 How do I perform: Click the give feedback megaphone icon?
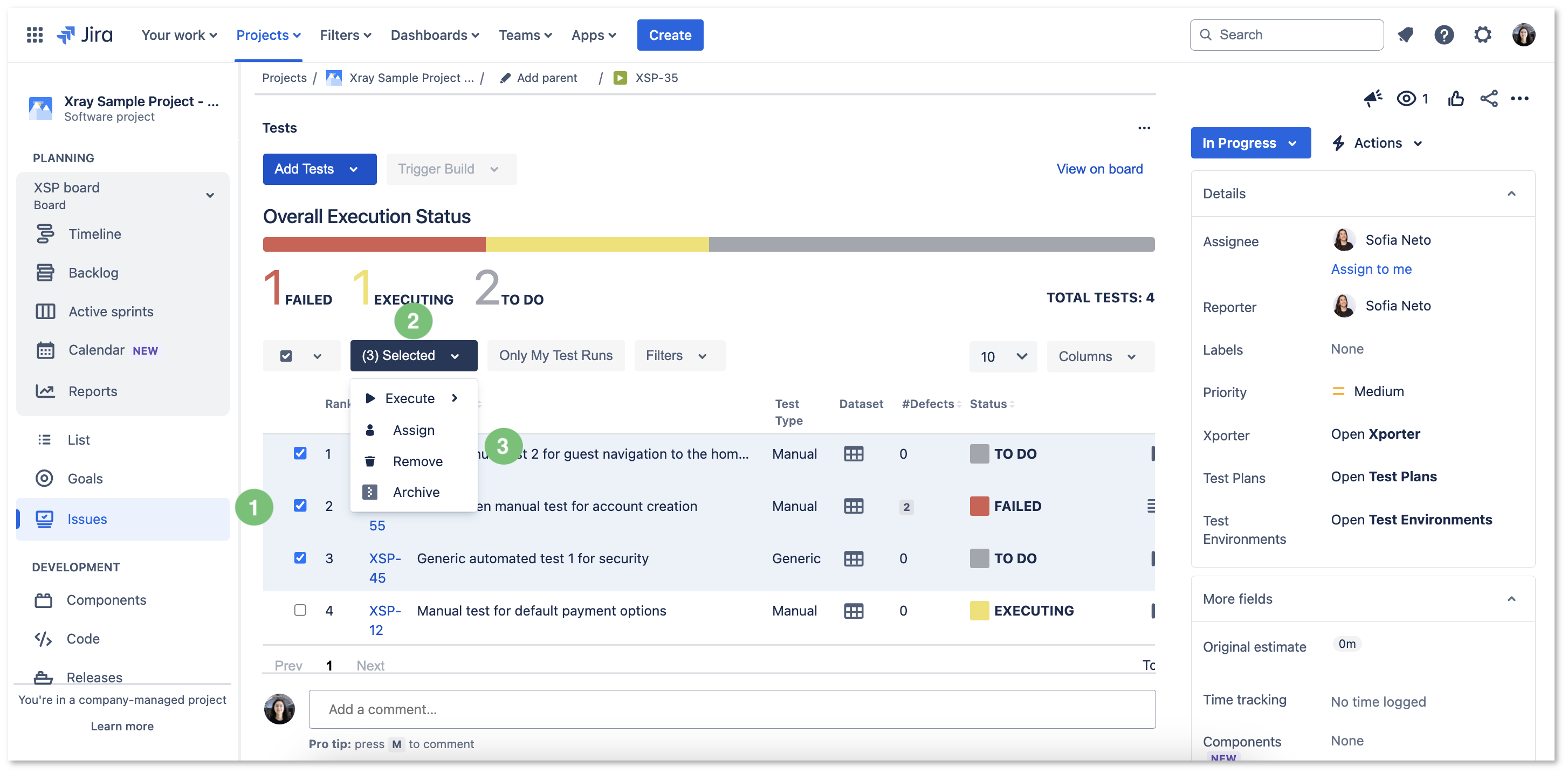point(1373,99)
